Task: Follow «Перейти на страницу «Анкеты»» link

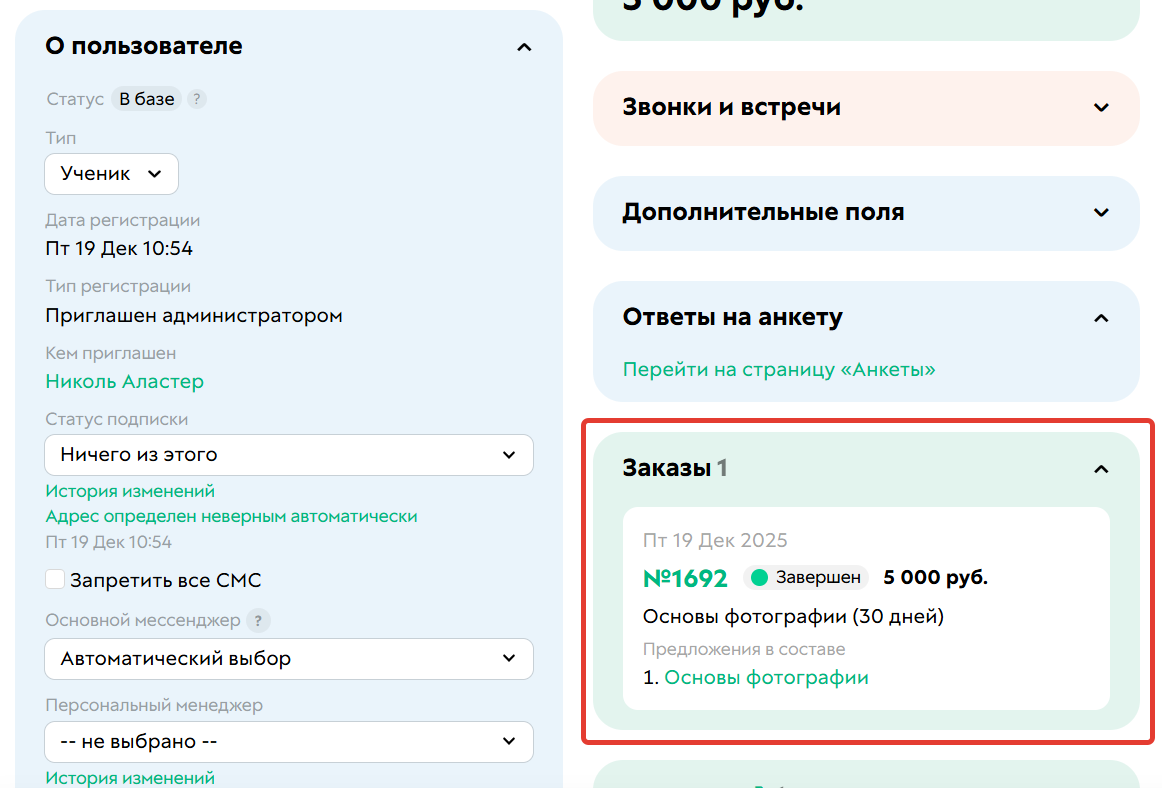Action: pos(779,369)
